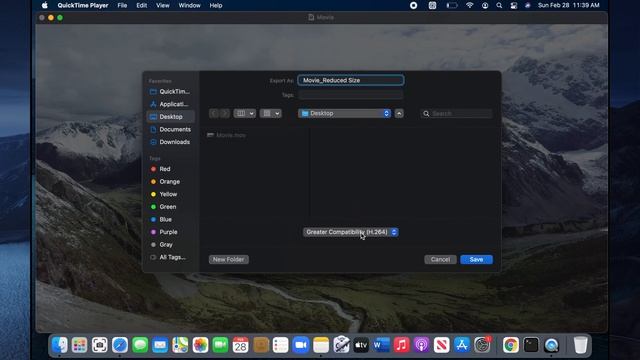Open App Store from the Dock
640x360 pixels.
462,345
